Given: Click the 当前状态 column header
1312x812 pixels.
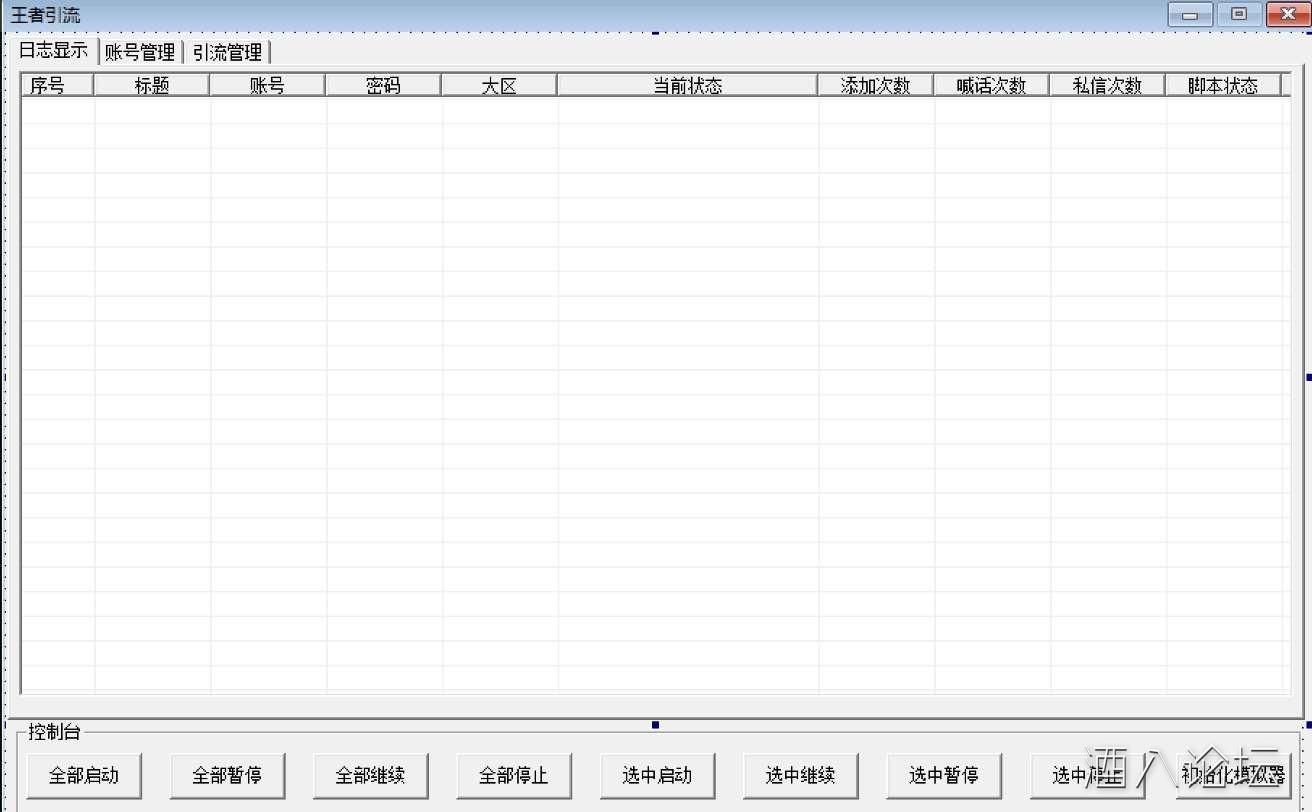Looking at the screenshot, I should (688, 86).
